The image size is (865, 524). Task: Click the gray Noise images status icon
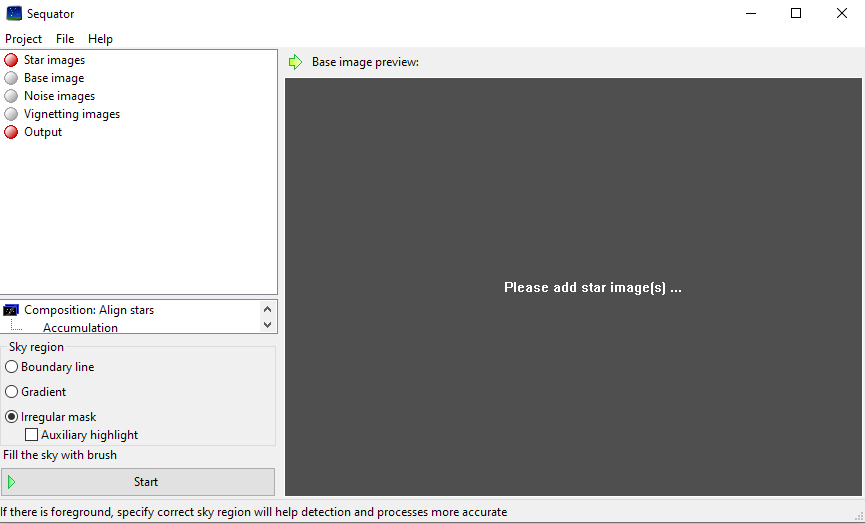tap(11, 96)
